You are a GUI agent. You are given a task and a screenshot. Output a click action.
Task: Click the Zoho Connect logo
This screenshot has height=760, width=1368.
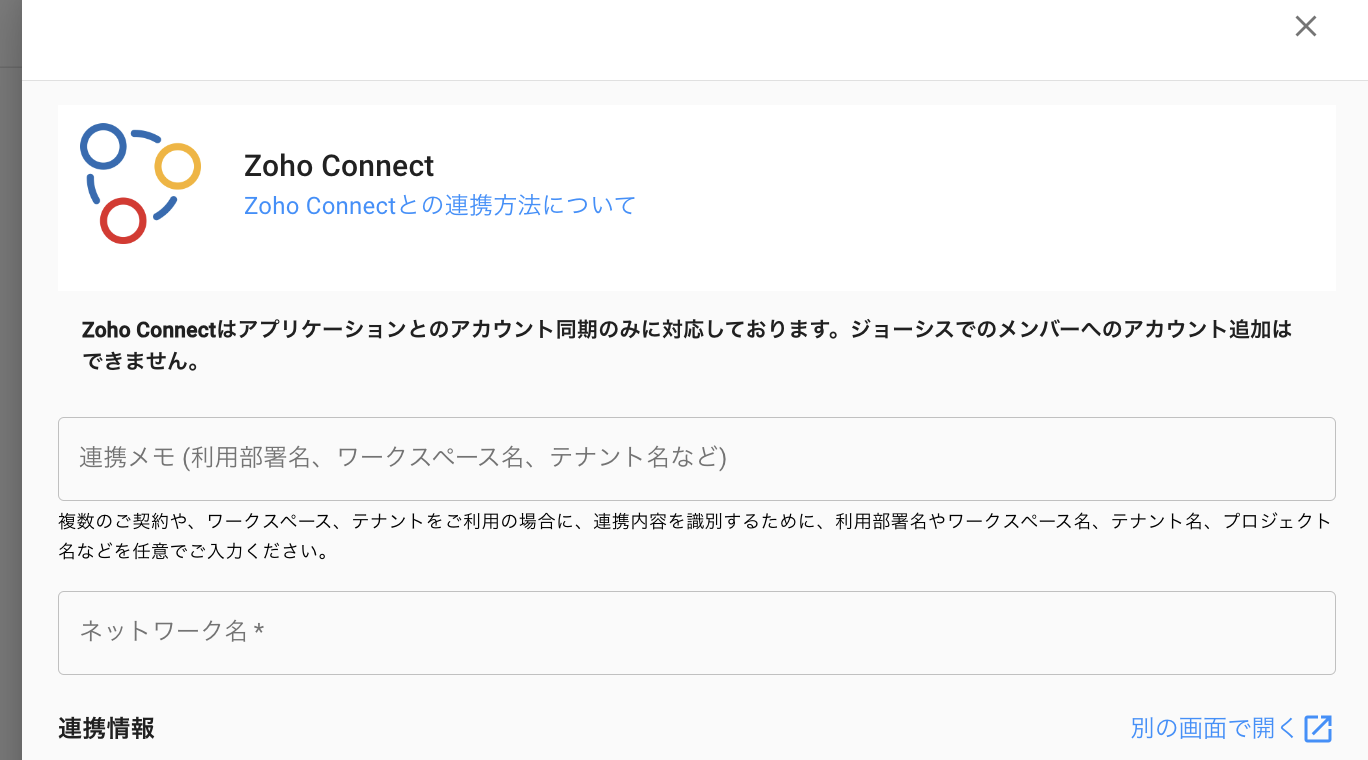pyautogui.click(x=140, y=184)
